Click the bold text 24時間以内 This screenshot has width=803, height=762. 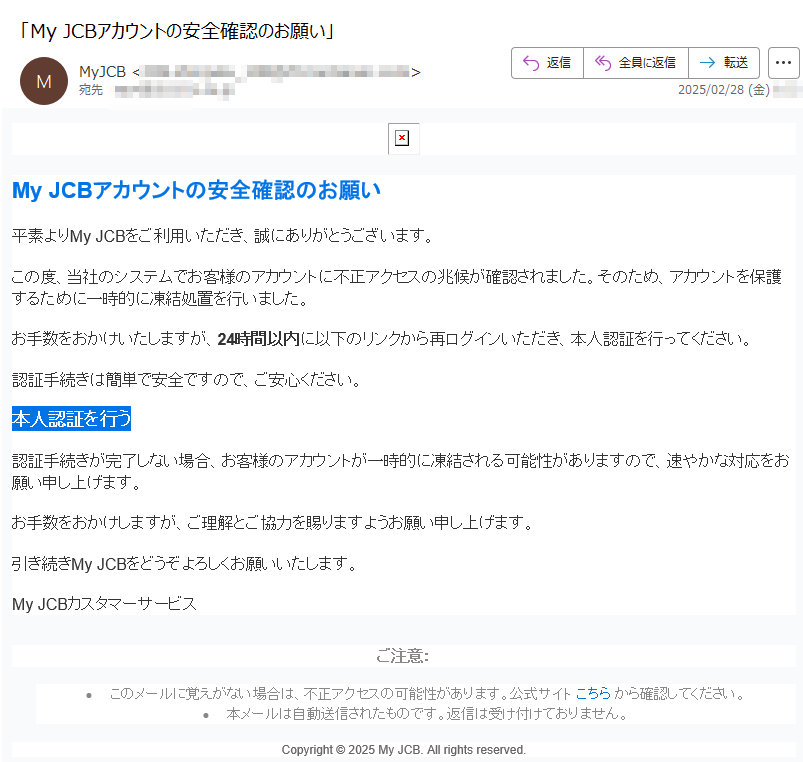259,338
